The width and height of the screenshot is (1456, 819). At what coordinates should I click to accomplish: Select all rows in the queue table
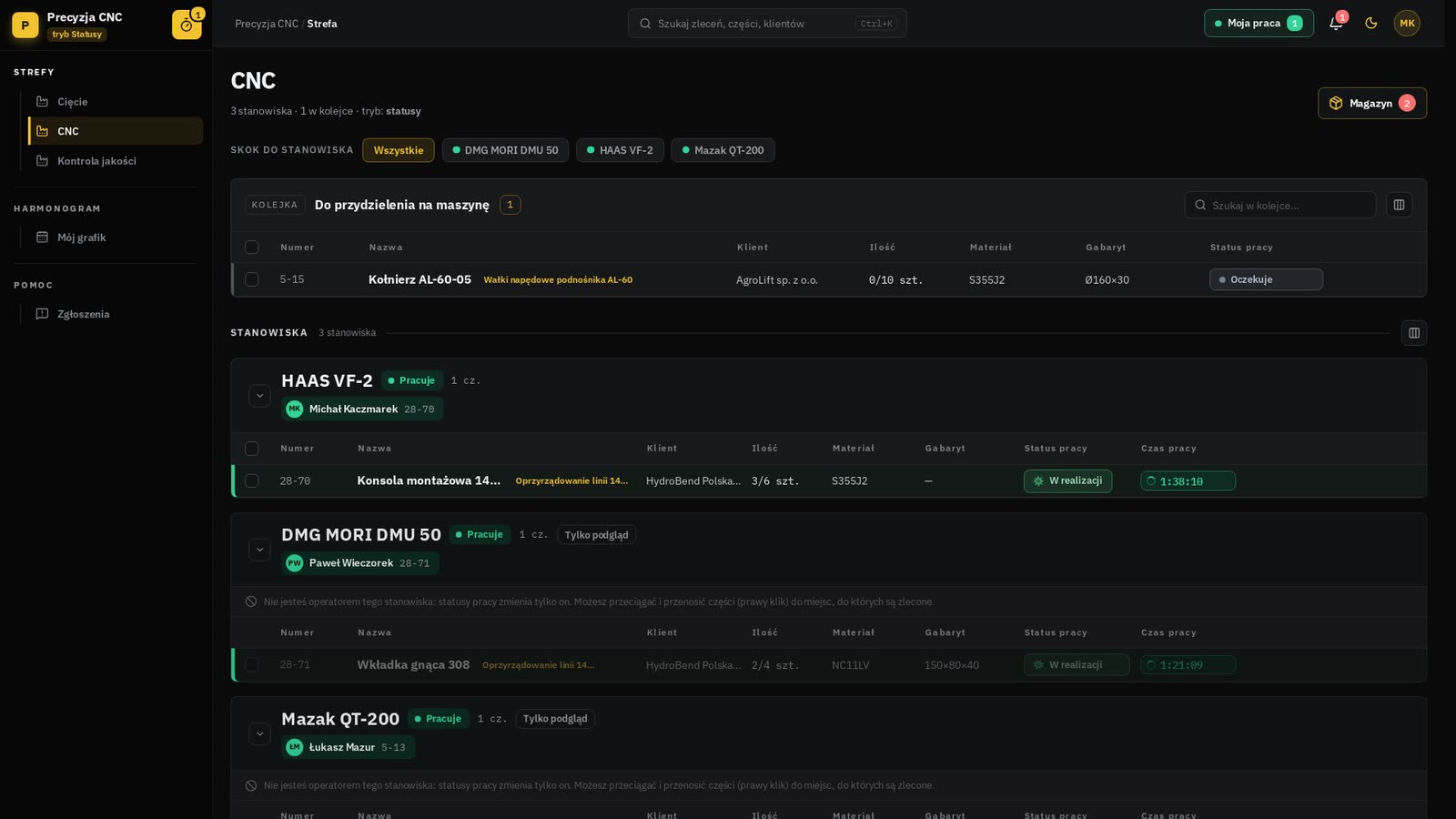pos(252,248)
